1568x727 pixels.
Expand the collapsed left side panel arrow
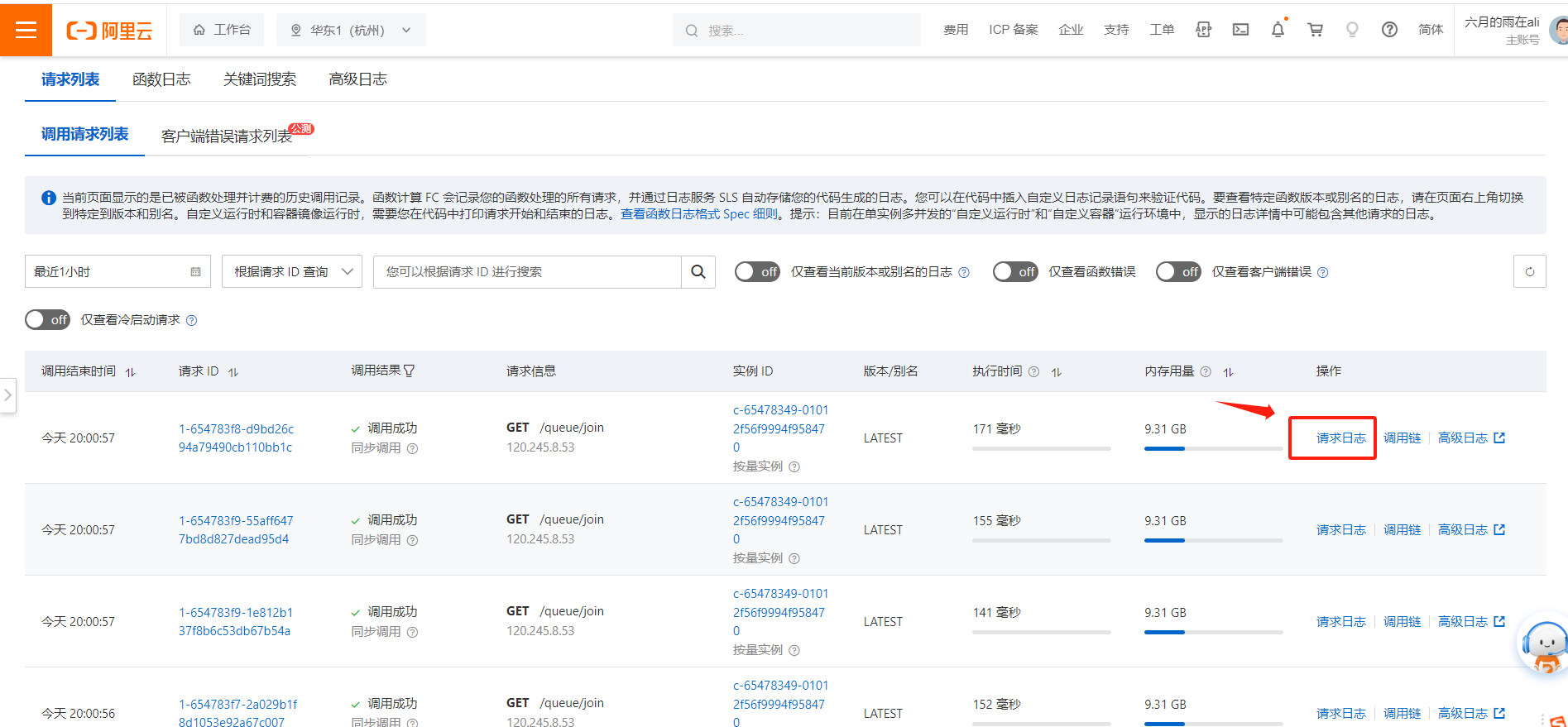point(7,395)
